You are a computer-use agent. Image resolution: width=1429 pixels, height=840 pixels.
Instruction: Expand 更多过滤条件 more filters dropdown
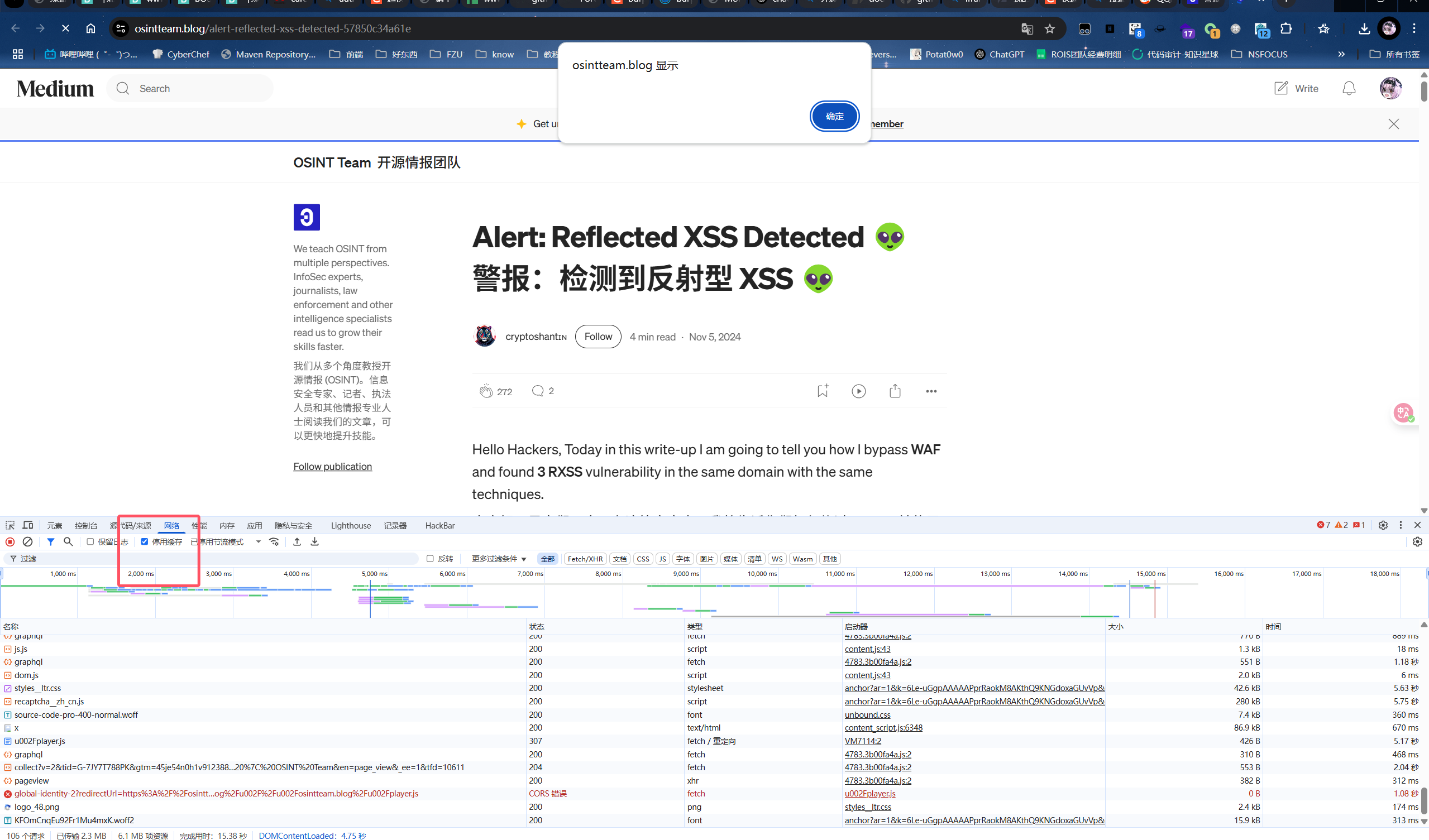coord(499,559)
